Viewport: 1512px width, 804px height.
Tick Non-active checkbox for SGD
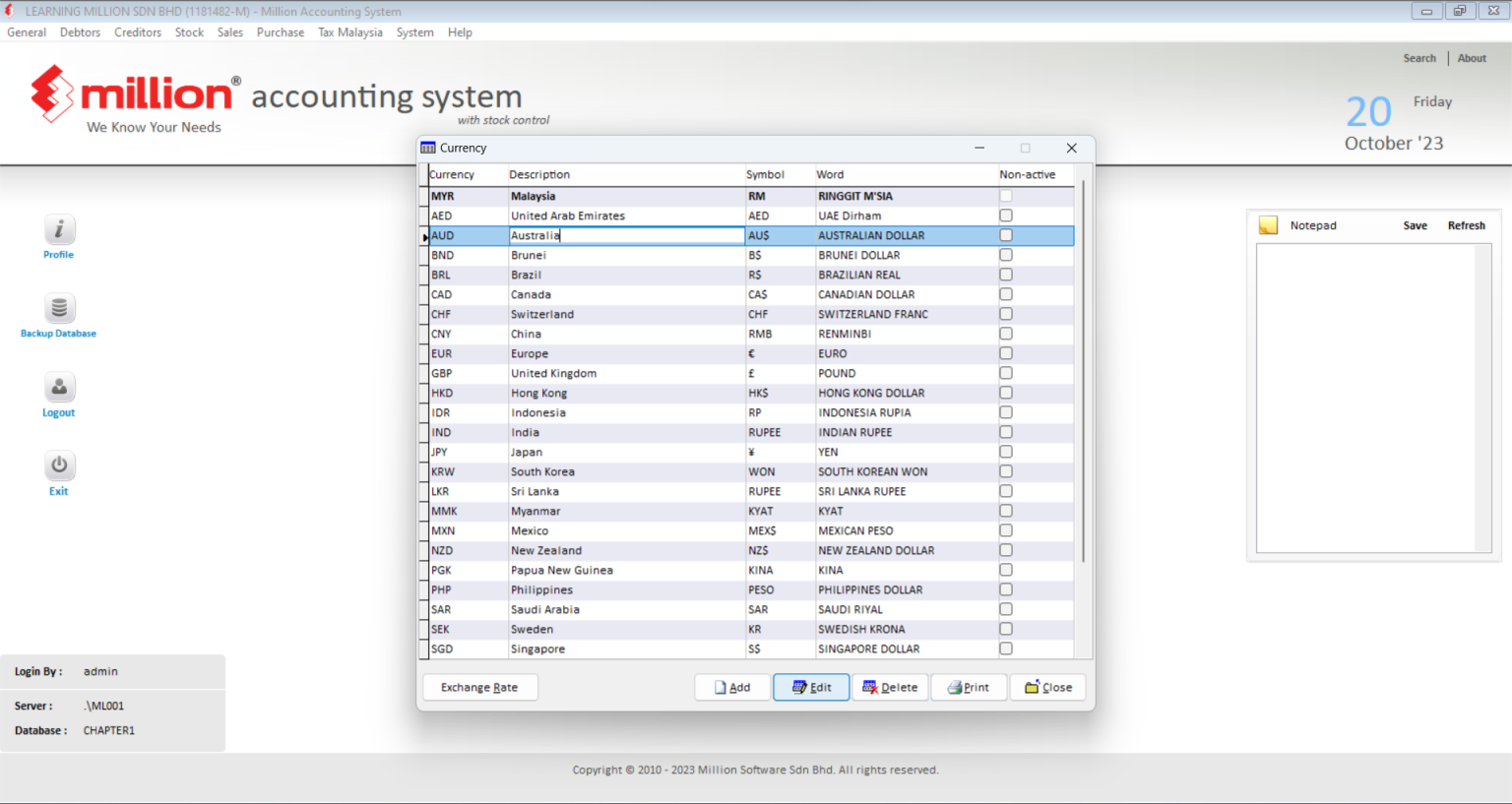click(x=1005, y=649)
